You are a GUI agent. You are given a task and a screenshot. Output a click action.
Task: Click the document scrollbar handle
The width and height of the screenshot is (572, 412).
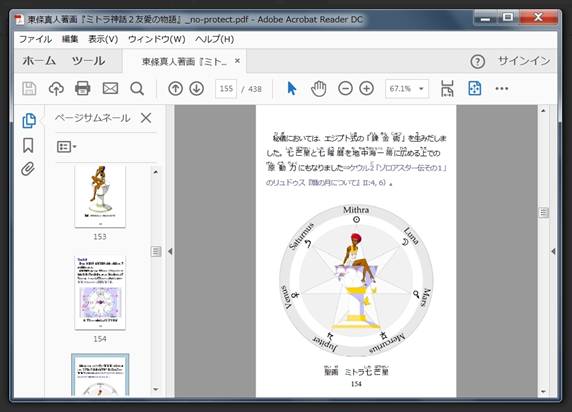pos(544,212)
